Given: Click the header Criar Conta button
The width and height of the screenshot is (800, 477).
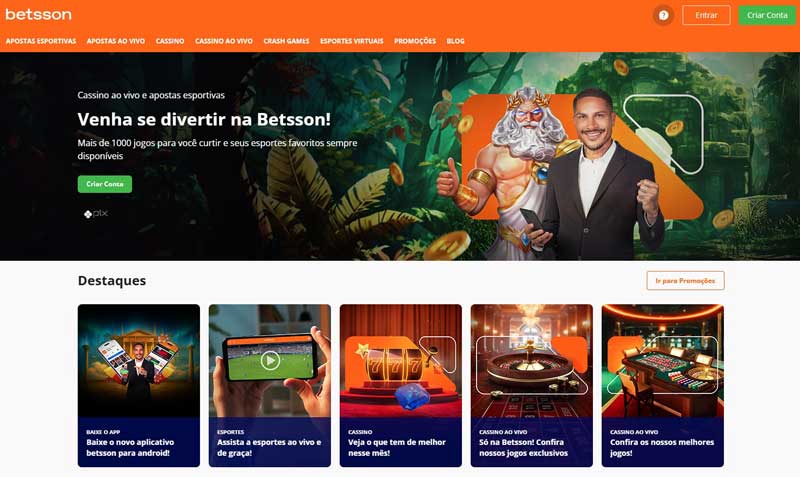Looking at the screenshot, I should 767,15.
